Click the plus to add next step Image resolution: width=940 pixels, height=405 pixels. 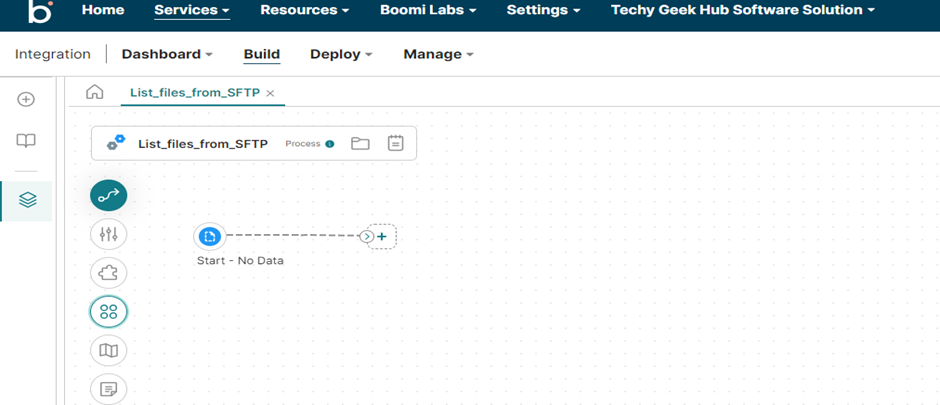382,236
